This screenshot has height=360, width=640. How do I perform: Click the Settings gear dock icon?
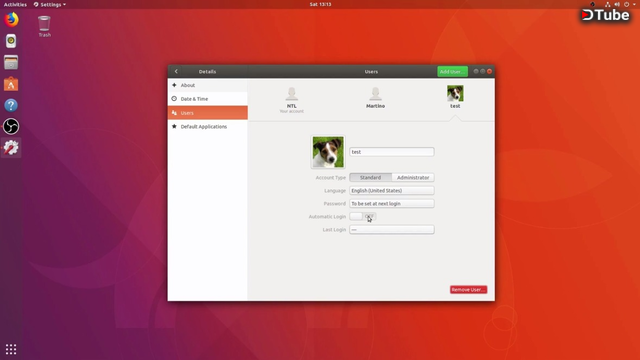[x=11, y=147]
